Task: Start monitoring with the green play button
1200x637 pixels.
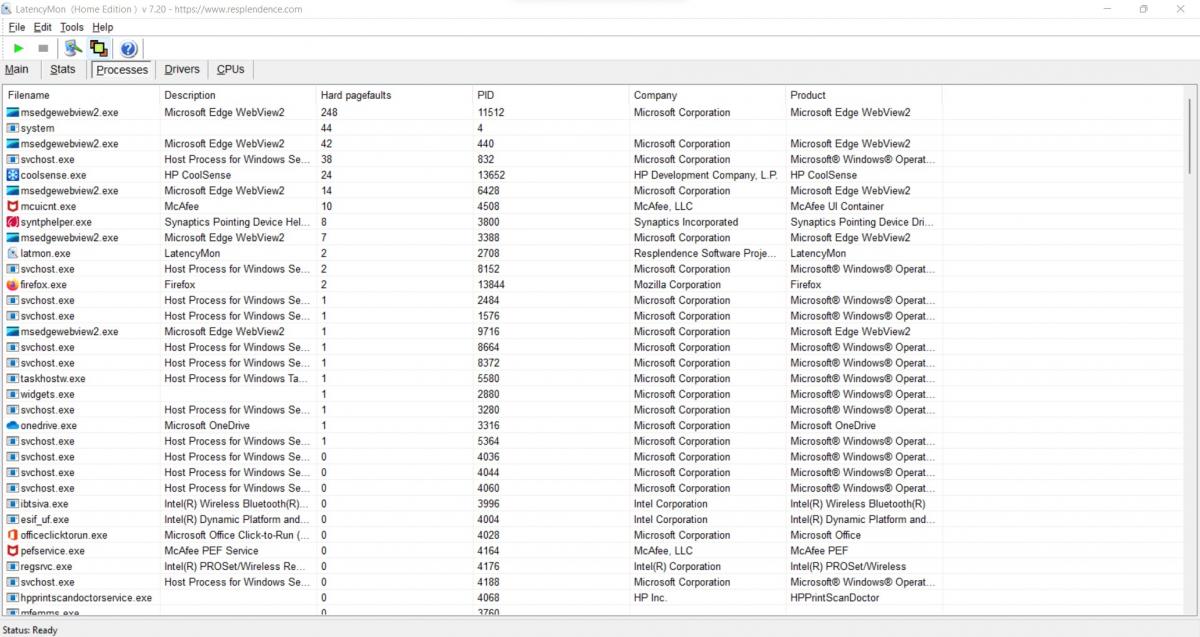Action: pos(19,48)
